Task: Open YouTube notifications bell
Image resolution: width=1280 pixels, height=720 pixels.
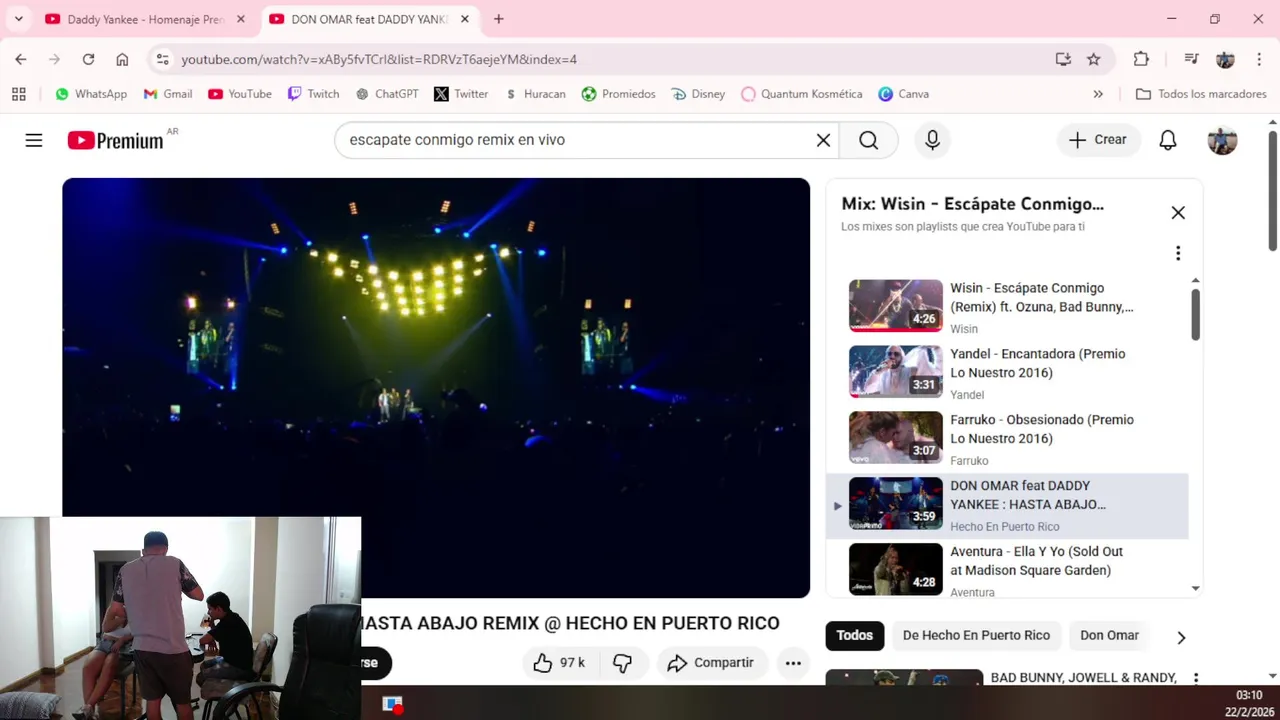Action: click(1167, 140)
